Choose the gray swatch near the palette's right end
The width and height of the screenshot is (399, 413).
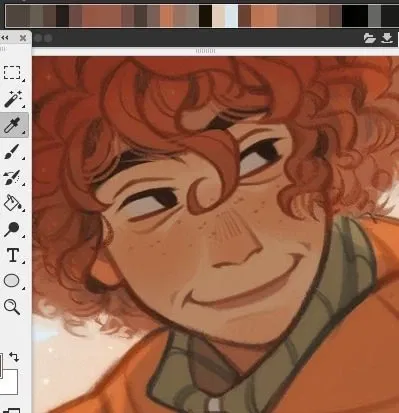pyautogui.click(x=375, y=16)
